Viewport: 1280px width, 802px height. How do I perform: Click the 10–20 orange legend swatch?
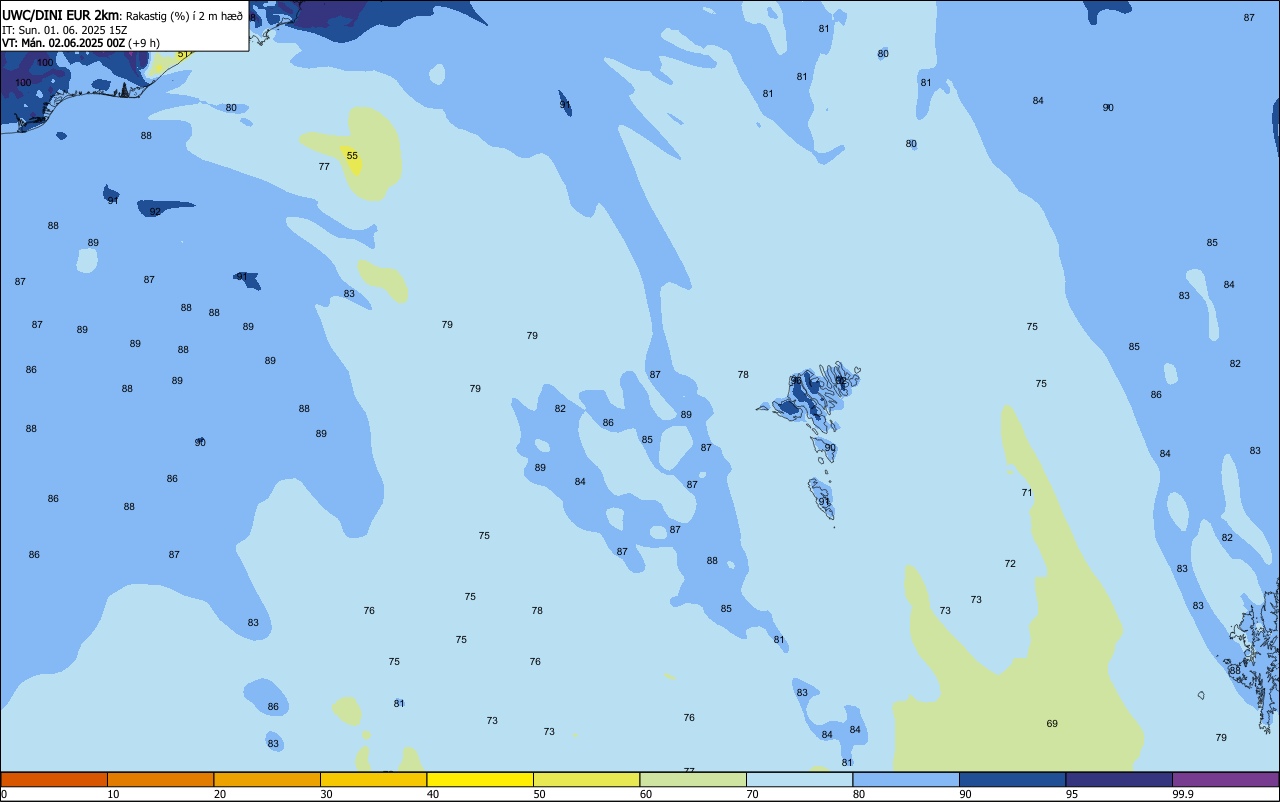(x=160, y=780)
